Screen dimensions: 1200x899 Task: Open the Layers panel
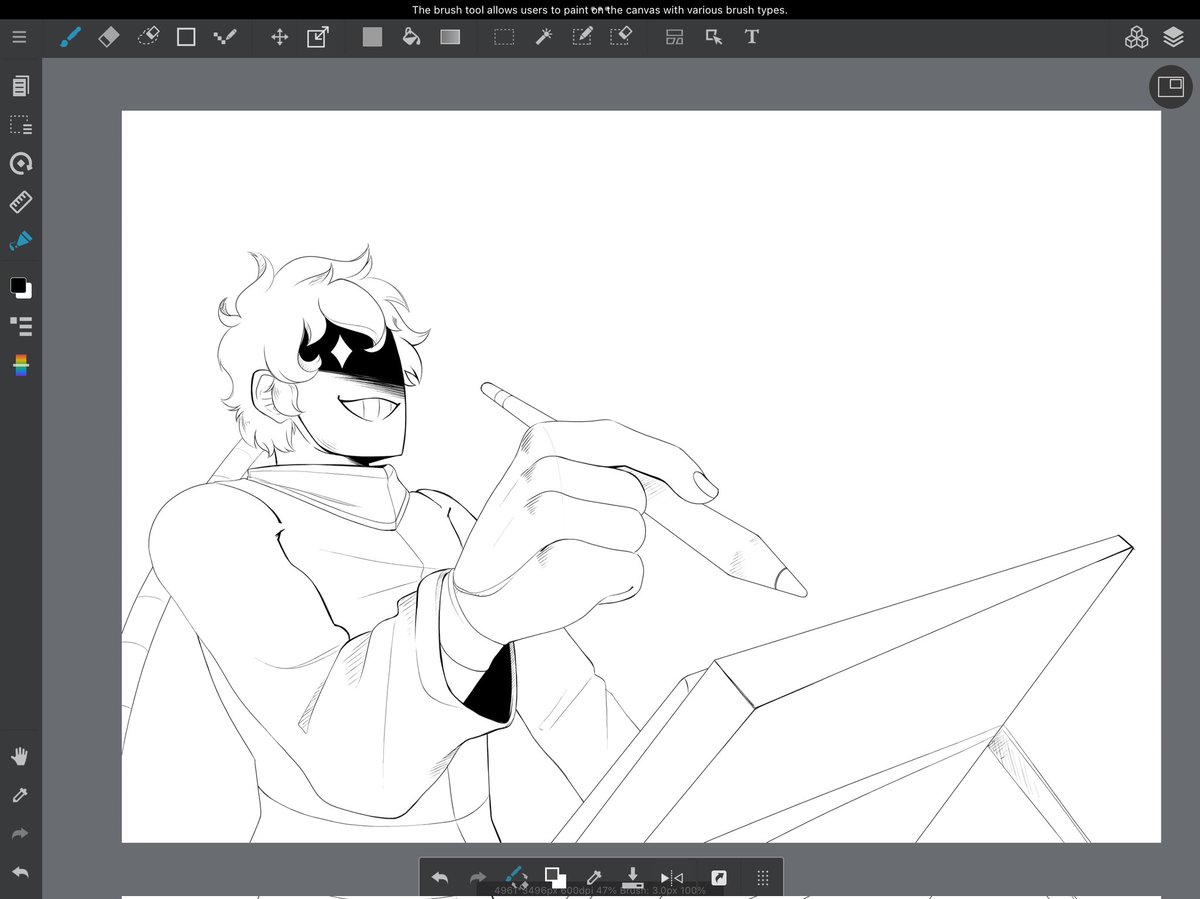[x=1174, y=37]
